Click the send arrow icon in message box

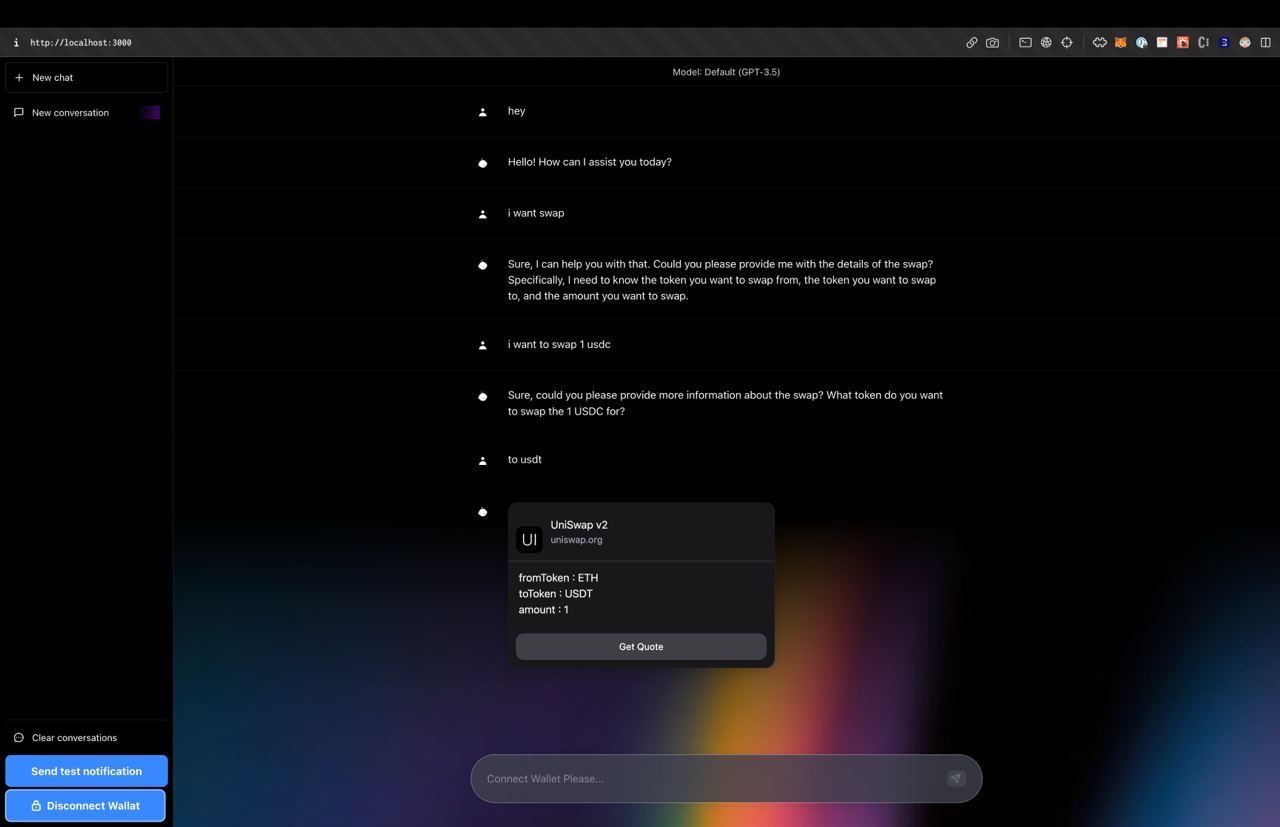(x=956, y=778)
